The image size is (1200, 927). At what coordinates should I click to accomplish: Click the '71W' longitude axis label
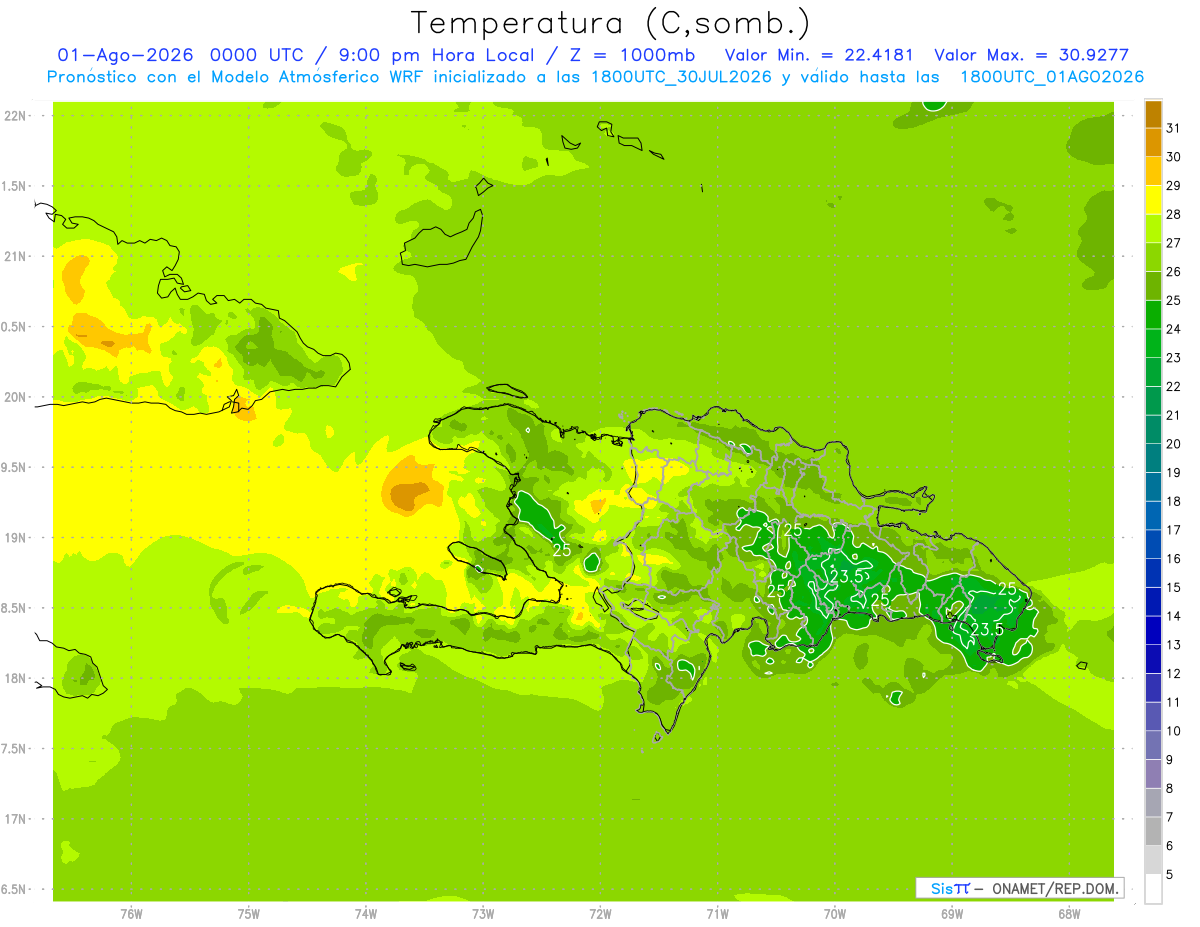pos(717,913)
